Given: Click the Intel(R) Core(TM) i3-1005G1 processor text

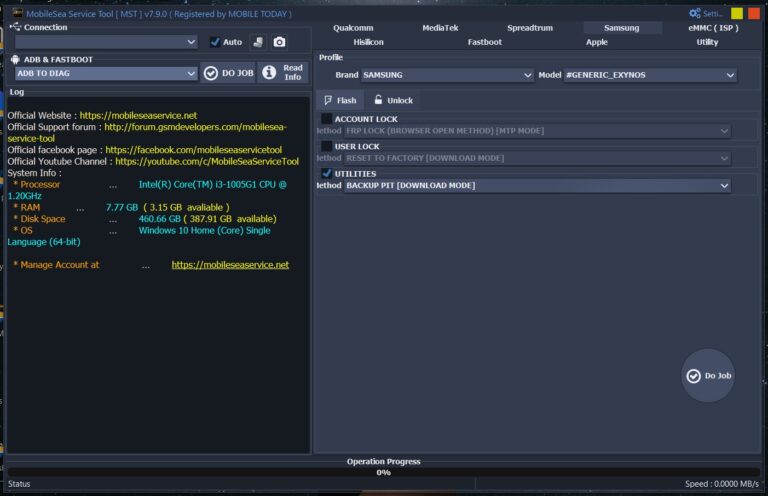Looking at the screenshot, I should [213, 184].
